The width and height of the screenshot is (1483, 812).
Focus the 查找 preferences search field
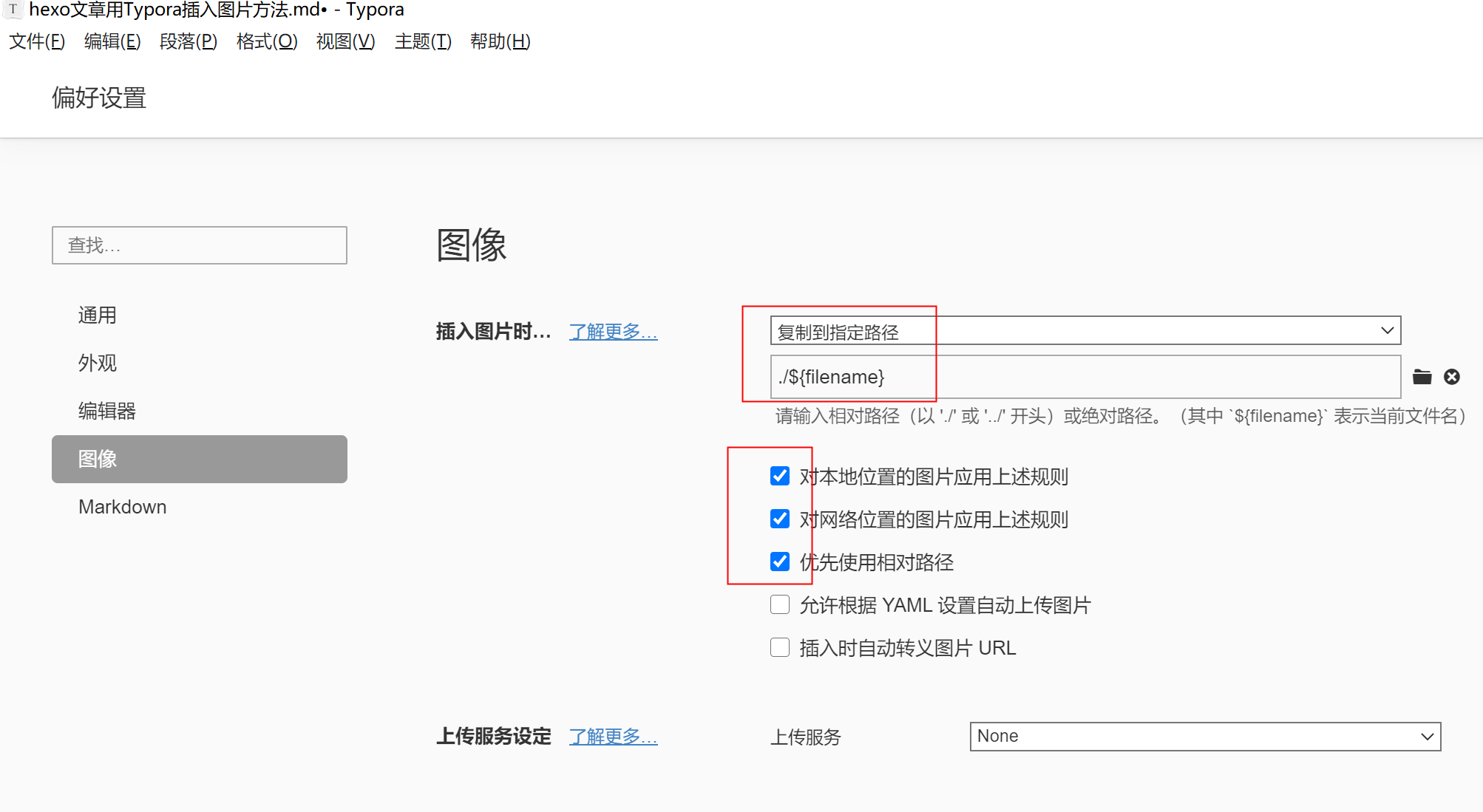(x=200, y=245)
